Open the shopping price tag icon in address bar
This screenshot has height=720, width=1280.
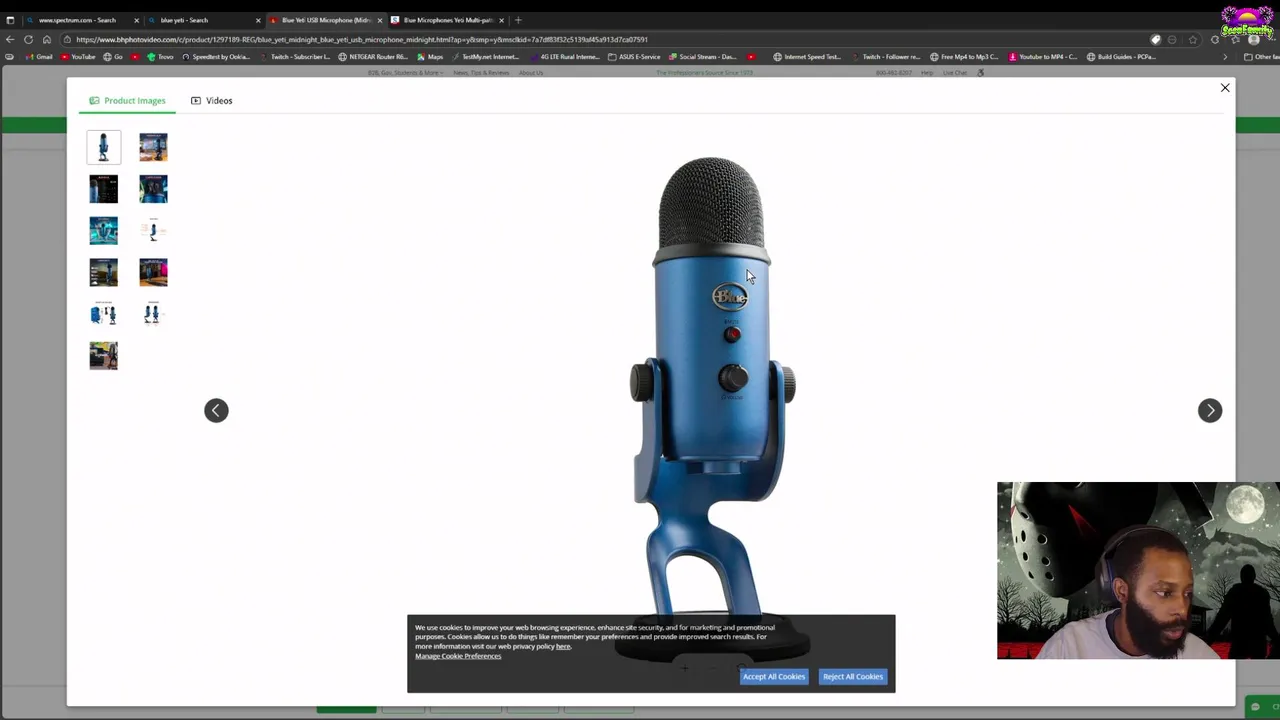[x=1156, y=39]
